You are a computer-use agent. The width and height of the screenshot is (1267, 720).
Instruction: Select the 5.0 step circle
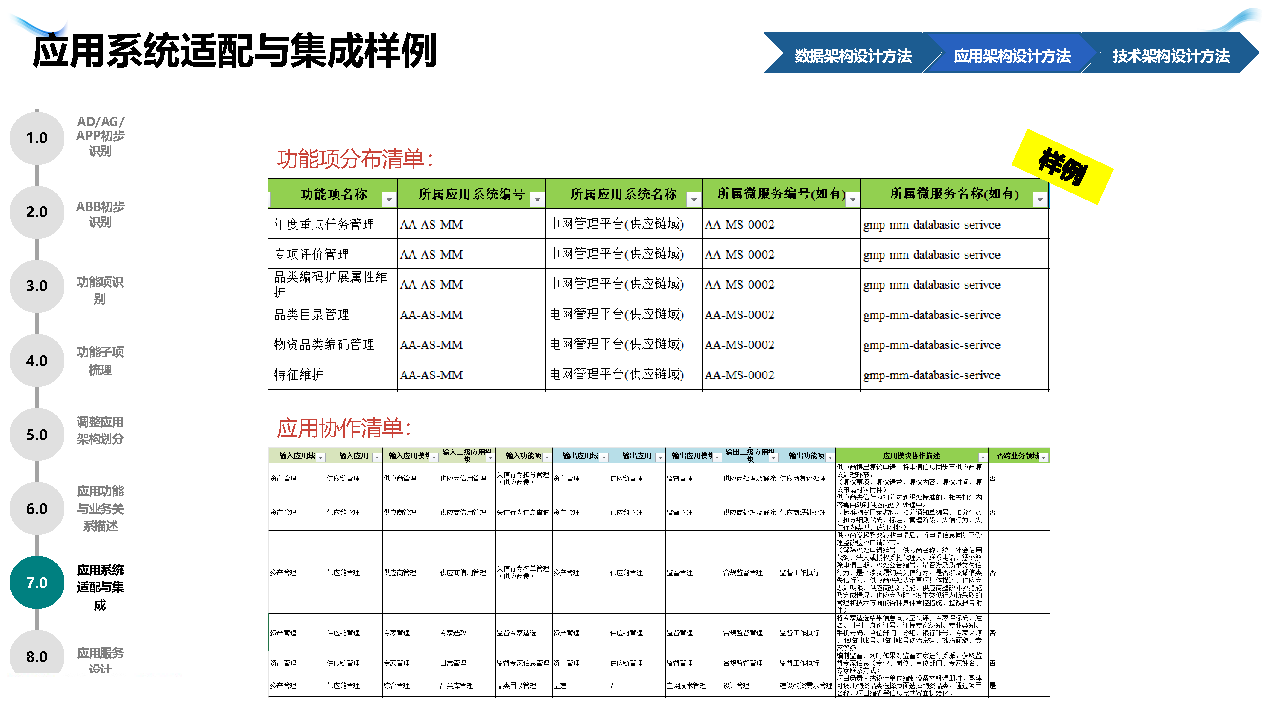(x=37, y=434)
